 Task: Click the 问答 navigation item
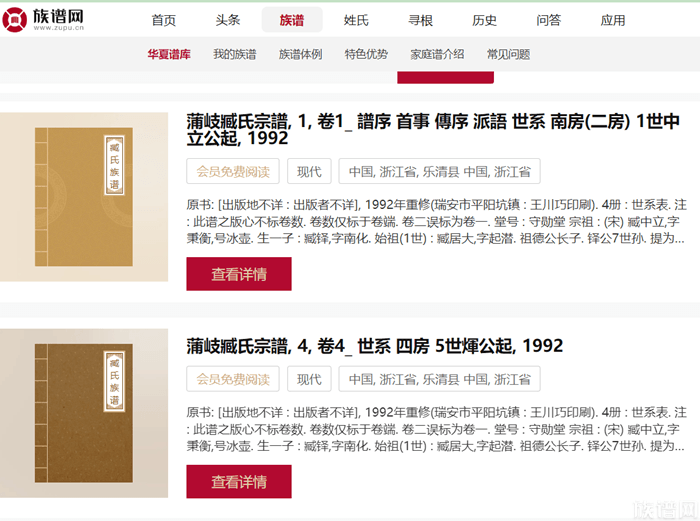coord(548,20)
